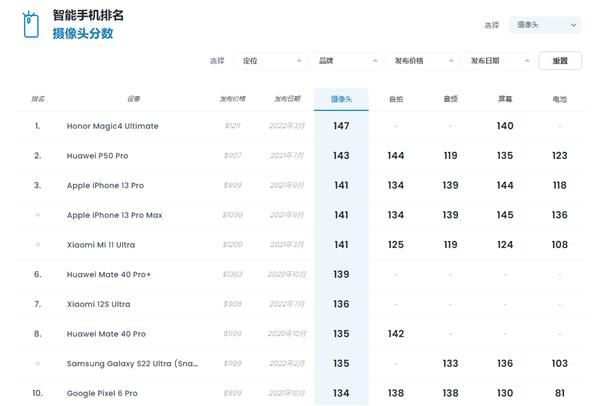600x406 pixels.
Task: Click selfie score 125 for Xiaomi Mi 11 Ultra
Action: [396, 245]
